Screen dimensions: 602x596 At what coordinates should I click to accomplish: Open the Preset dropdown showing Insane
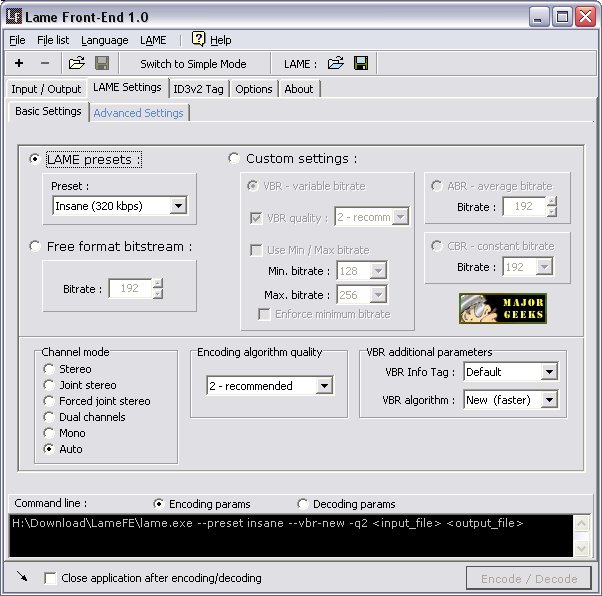[120, 206]
